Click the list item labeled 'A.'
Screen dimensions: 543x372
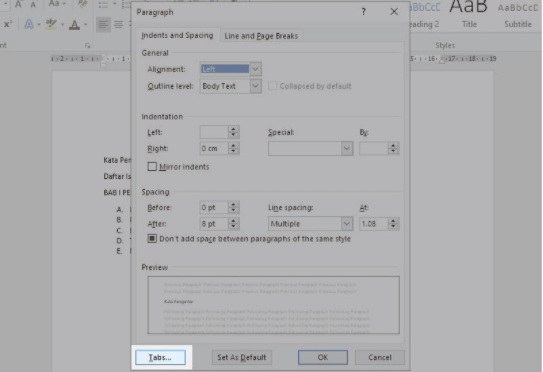pos(119,209)
